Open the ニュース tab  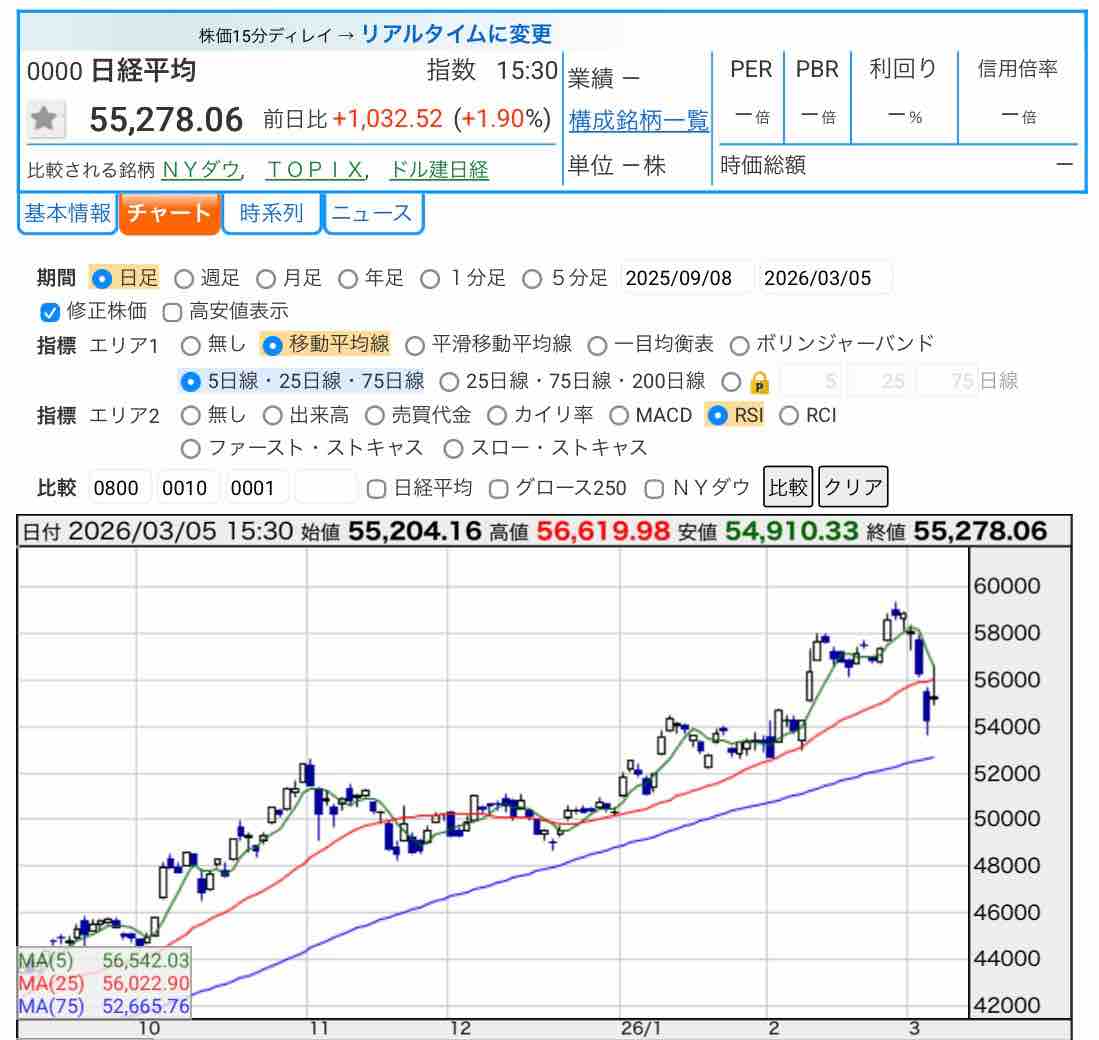point(372,213)
